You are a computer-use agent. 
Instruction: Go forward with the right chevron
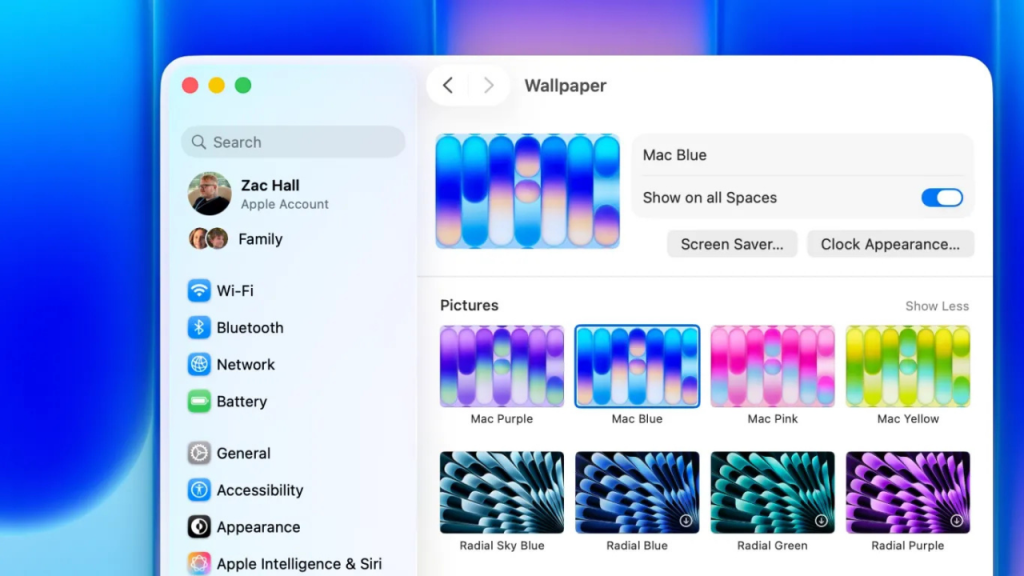(488, 86)
